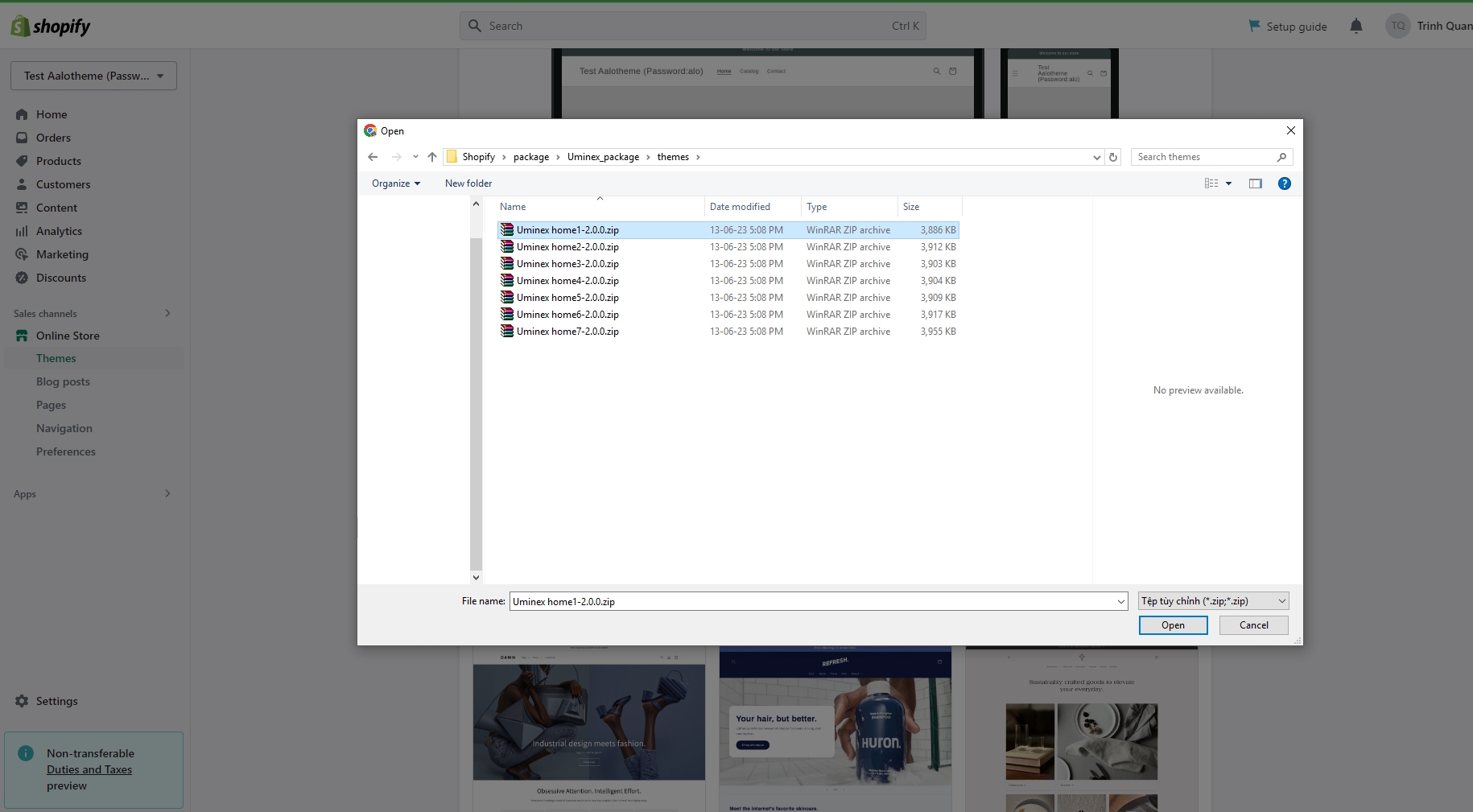Select Uminex home7-2.0.0.zip file

[x=567, y=332]
